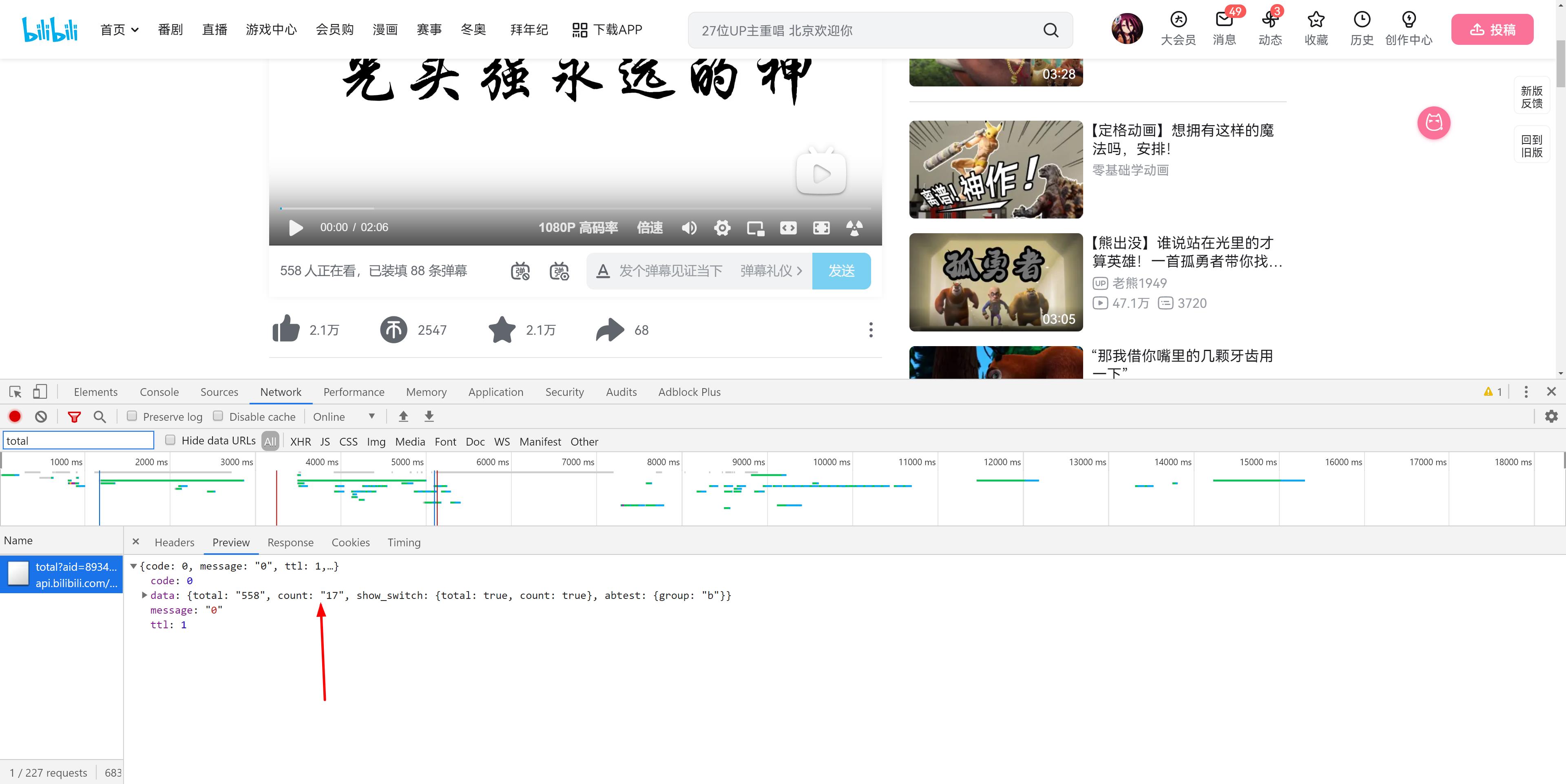Click 发送 to send danmaku
This screenshot has width=1566, height=784.
[x=841, y=271]
